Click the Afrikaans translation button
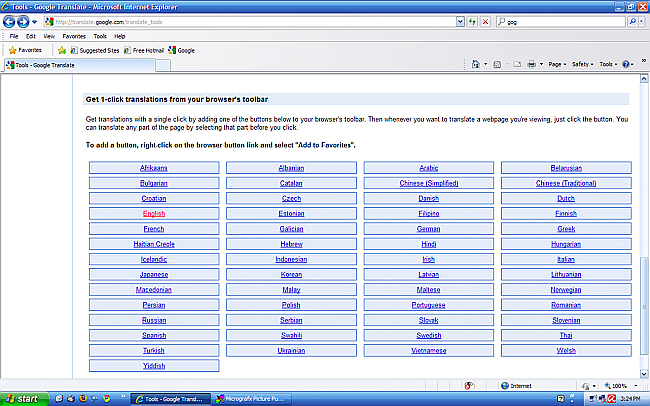Viewport: 650px width, 406px height. tap(154, 168)
